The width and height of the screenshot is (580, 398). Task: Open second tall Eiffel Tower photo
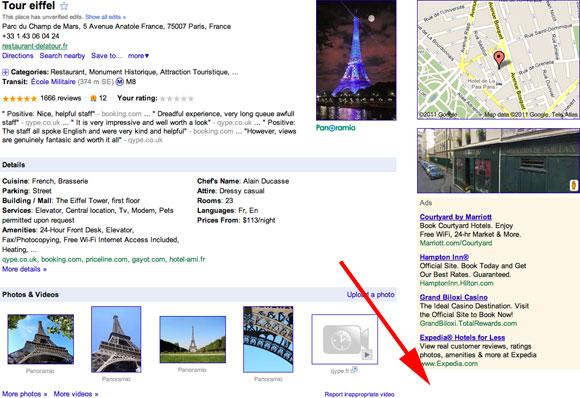pyautogui.click(x=116, y=339)
